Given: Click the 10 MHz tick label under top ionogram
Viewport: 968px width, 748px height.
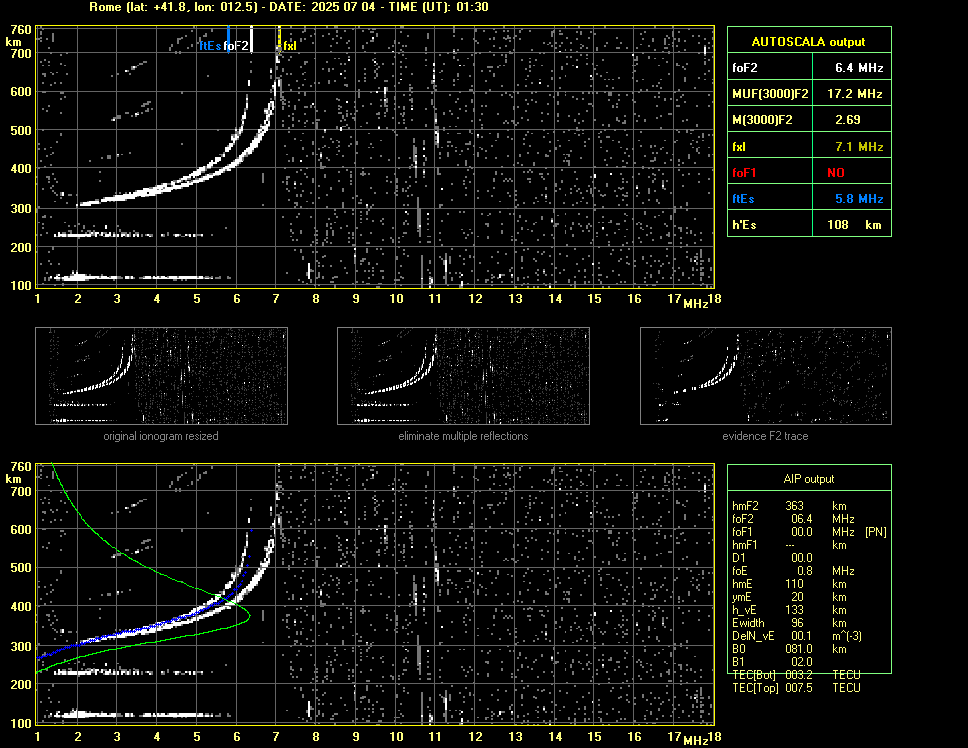Looking at the screenshot, I should 396,299.
